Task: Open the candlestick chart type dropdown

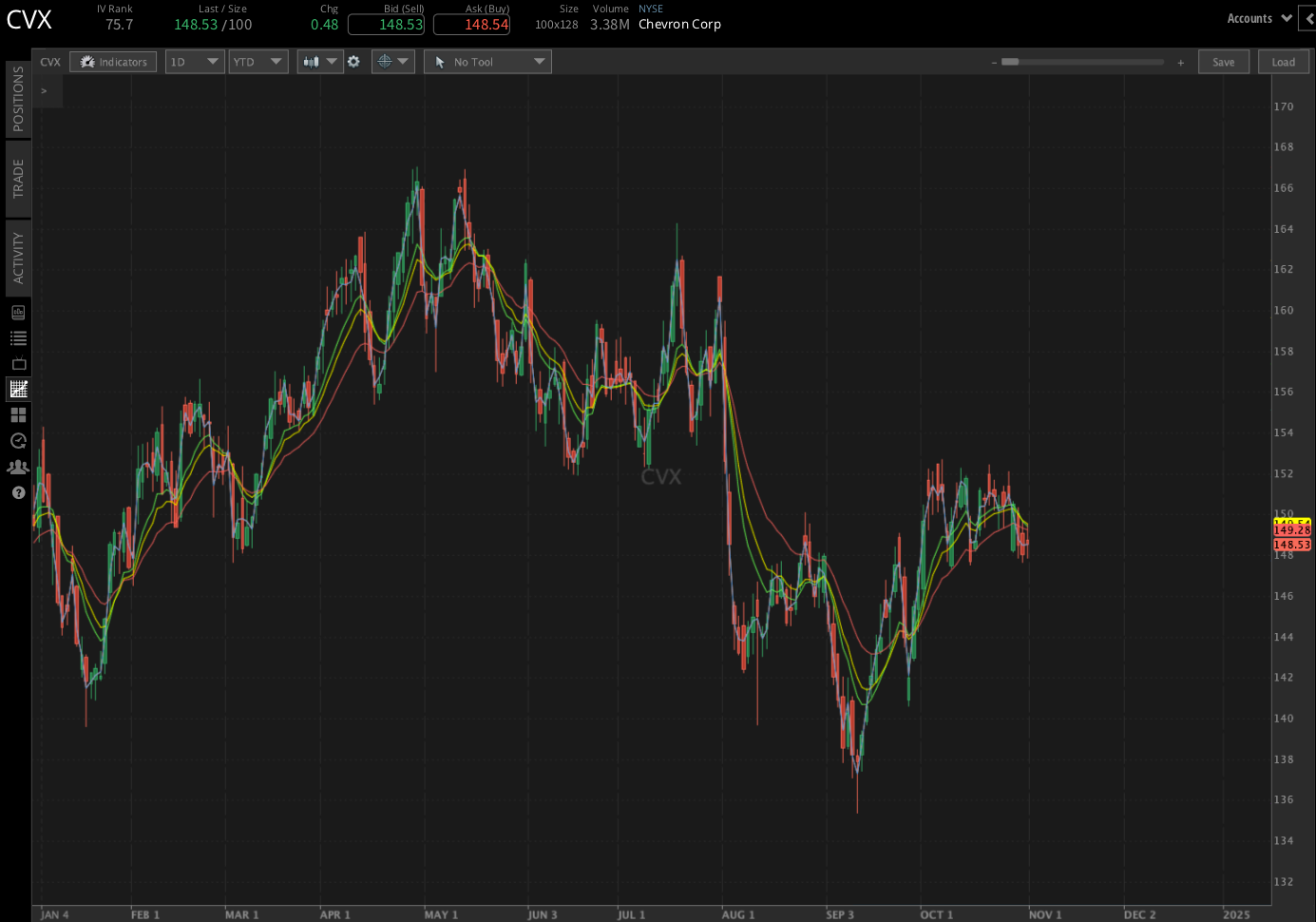Action: 319,62
